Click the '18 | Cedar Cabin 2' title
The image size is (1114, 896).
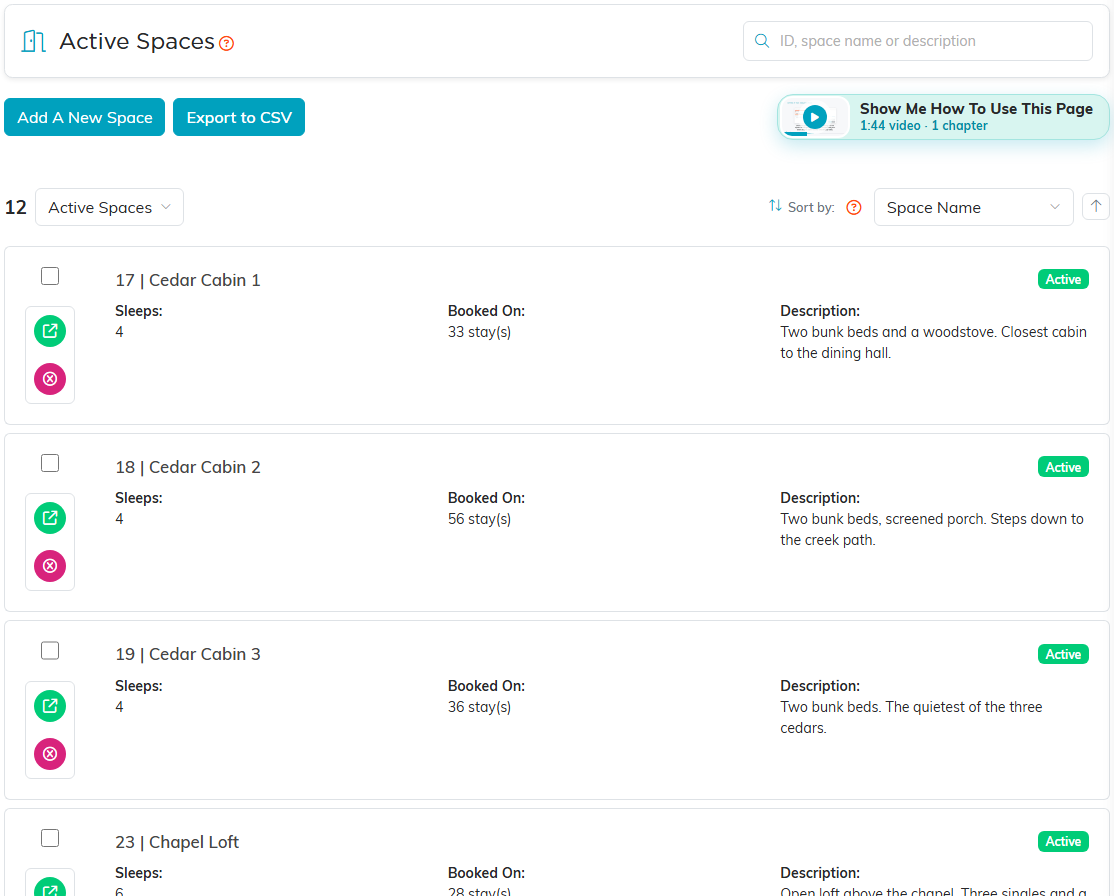pyautogui.click(x=188, y=467)
